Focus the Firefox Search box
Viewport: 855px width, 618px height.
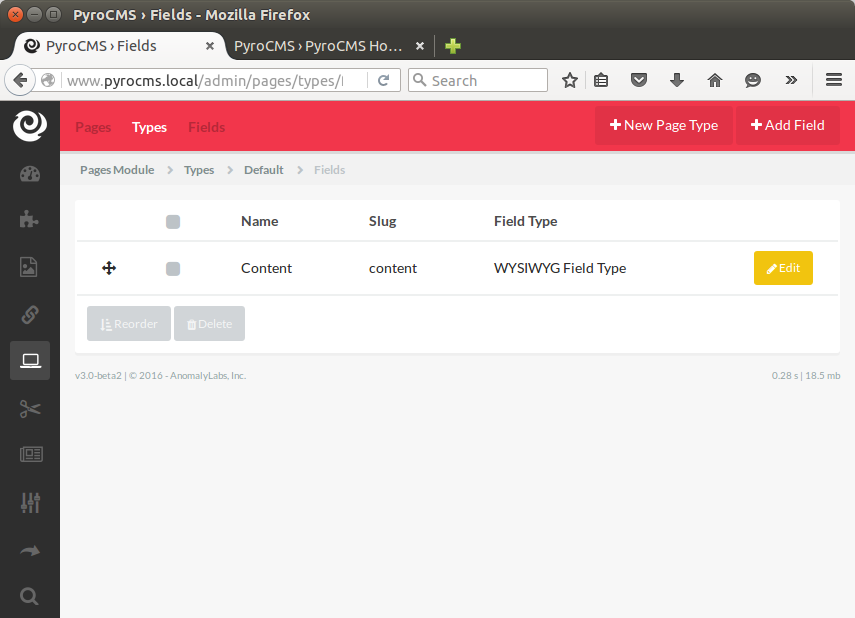tap(478, 80)
